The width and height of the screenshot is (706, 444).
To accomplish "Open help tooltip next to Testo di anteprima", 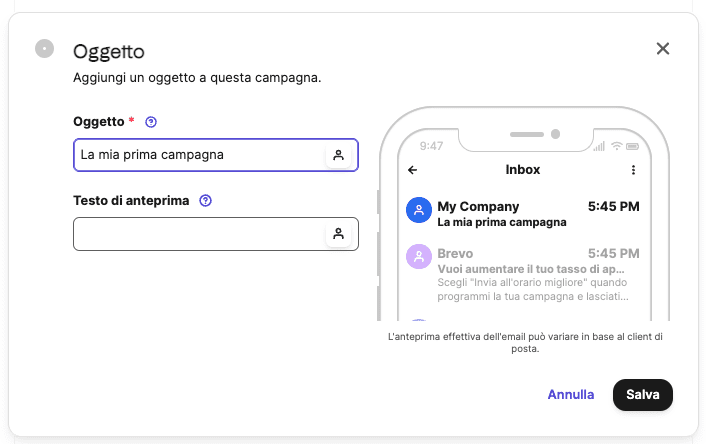I will 205,201.
